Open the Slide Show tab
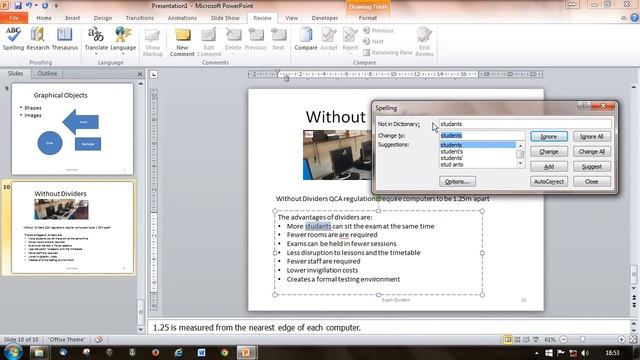 225,18
